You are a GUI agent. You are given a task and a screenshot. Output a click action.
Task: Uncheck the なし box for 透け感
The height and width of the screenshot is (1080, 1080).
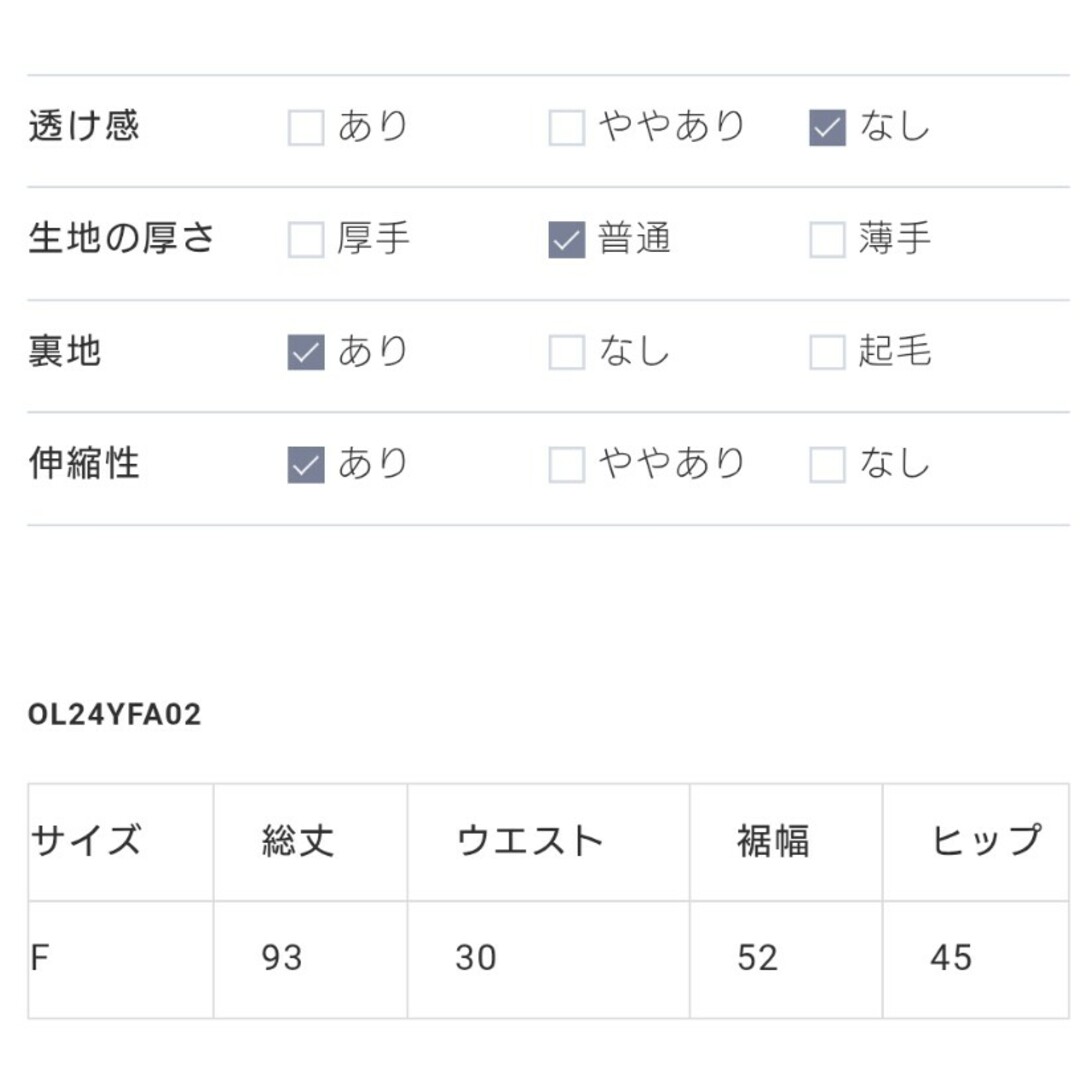pos(827,127)
